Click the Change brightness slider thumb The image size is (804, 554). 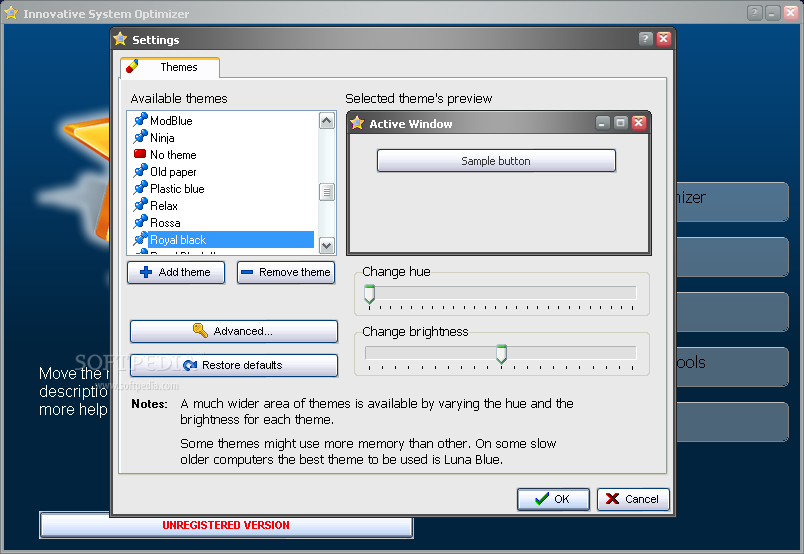tap(501, 354)
